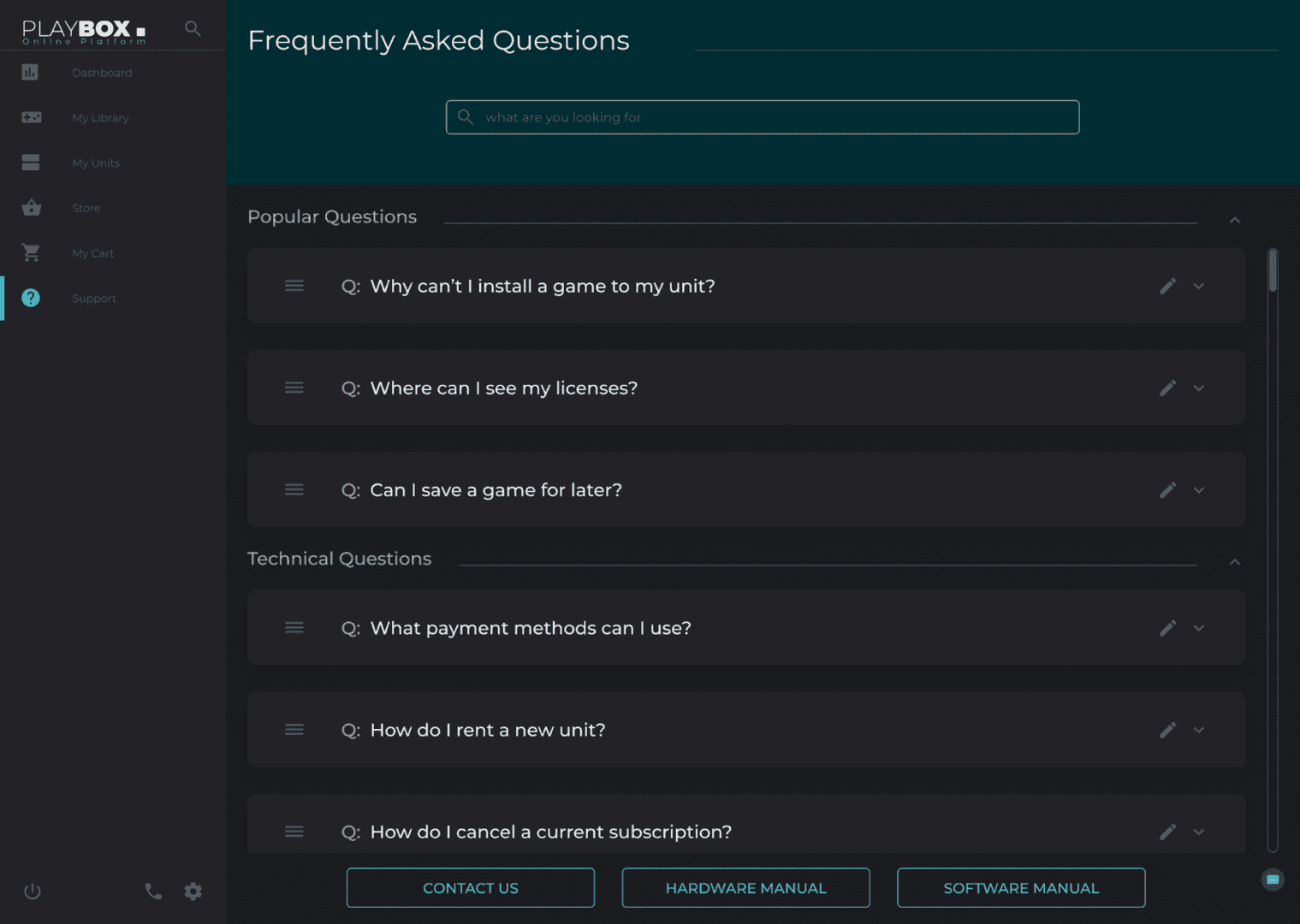Go to My Library in the sidebar
Image resolution: width=1300 pixels, height=924 pixels.
[100, 118]
